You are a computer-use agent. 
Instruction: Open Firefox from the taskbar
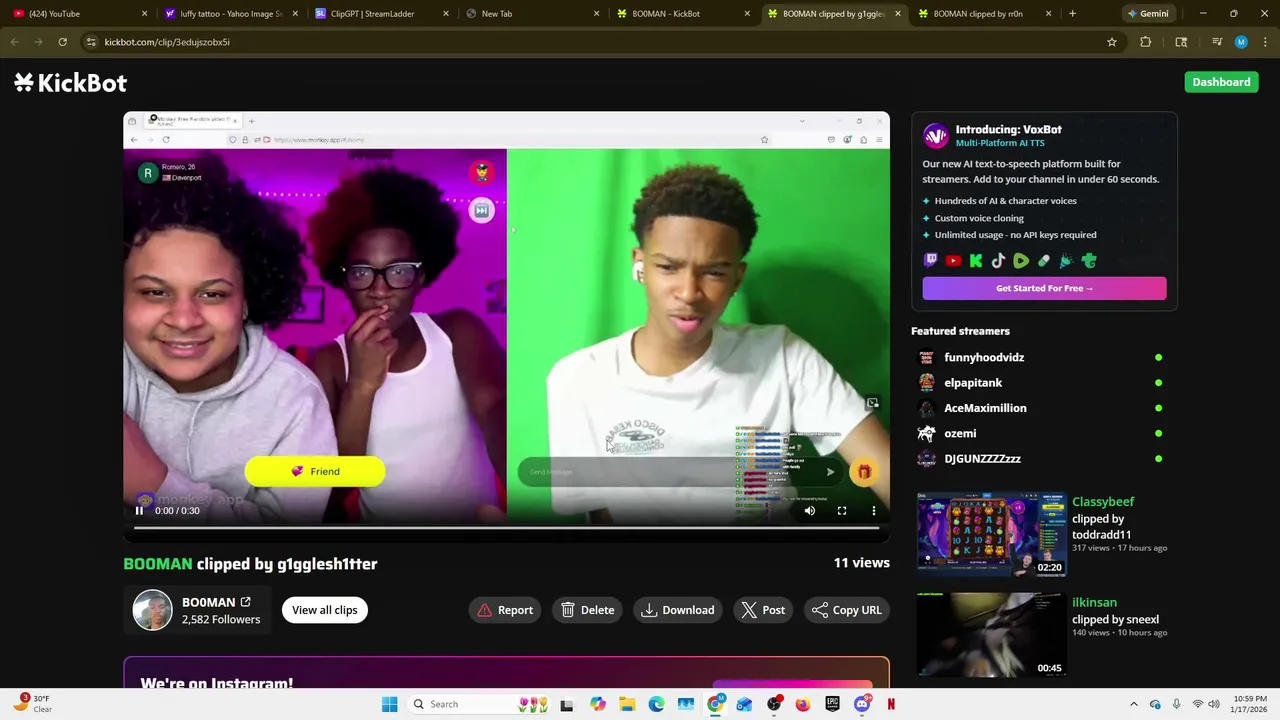pyautogui.click(x=803, y=704)
